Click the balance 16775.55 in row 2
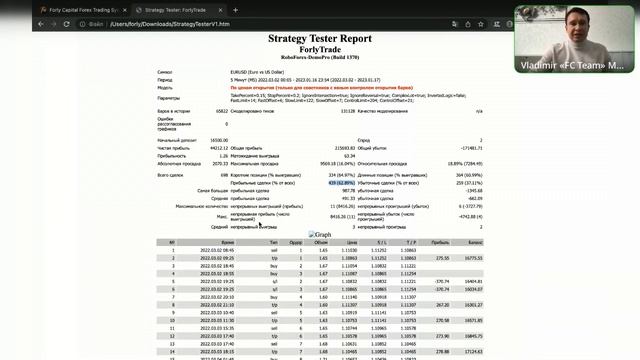640x360 pixels. pyautogui.click(x=473, y=258)
